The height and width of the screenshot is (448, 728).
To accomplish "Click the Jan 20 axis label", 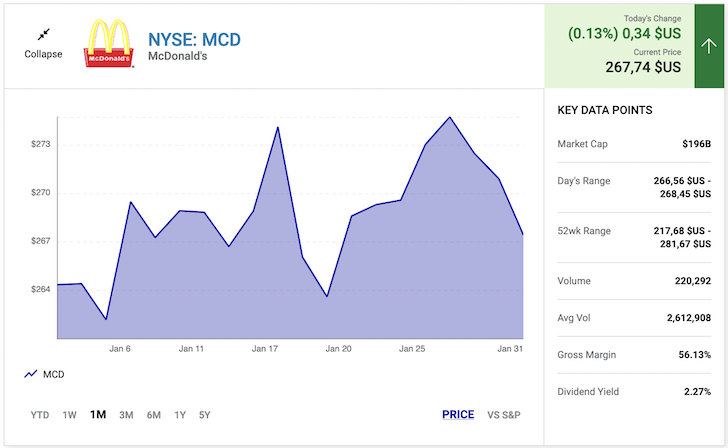I will click(338, 349).
